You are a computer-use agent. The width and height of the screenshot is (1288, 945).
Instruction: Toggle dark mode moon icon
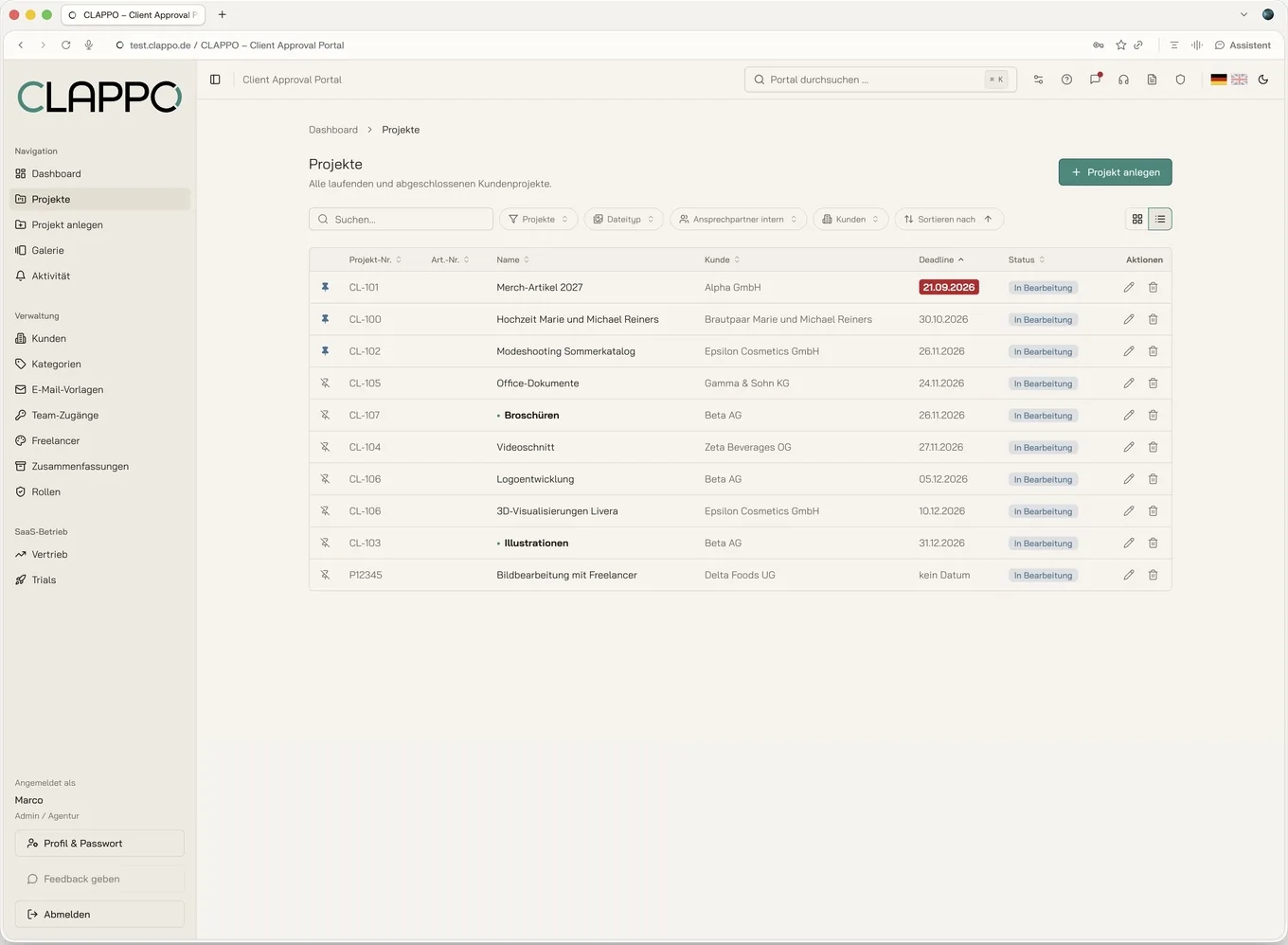(1263, 80)
